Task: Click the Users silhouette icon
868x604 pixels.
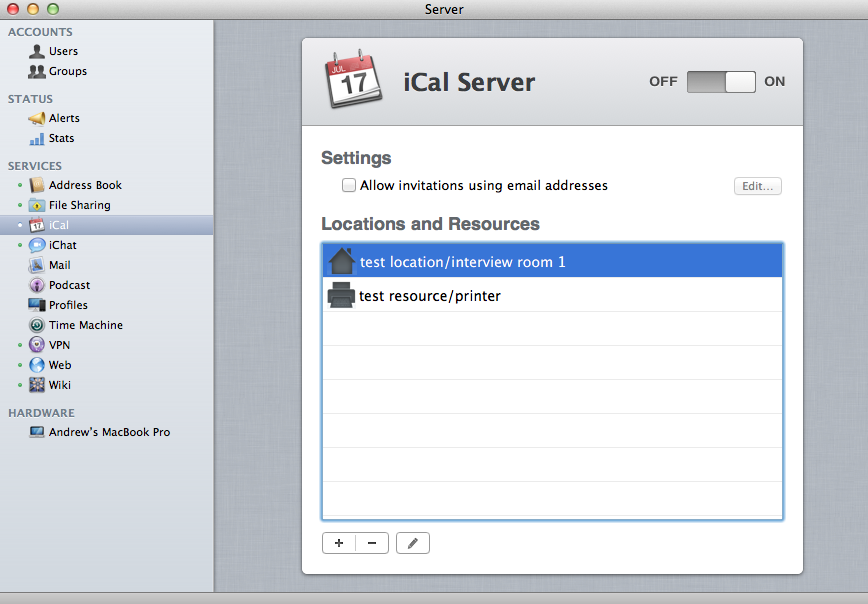Action: tap(37, 51)
